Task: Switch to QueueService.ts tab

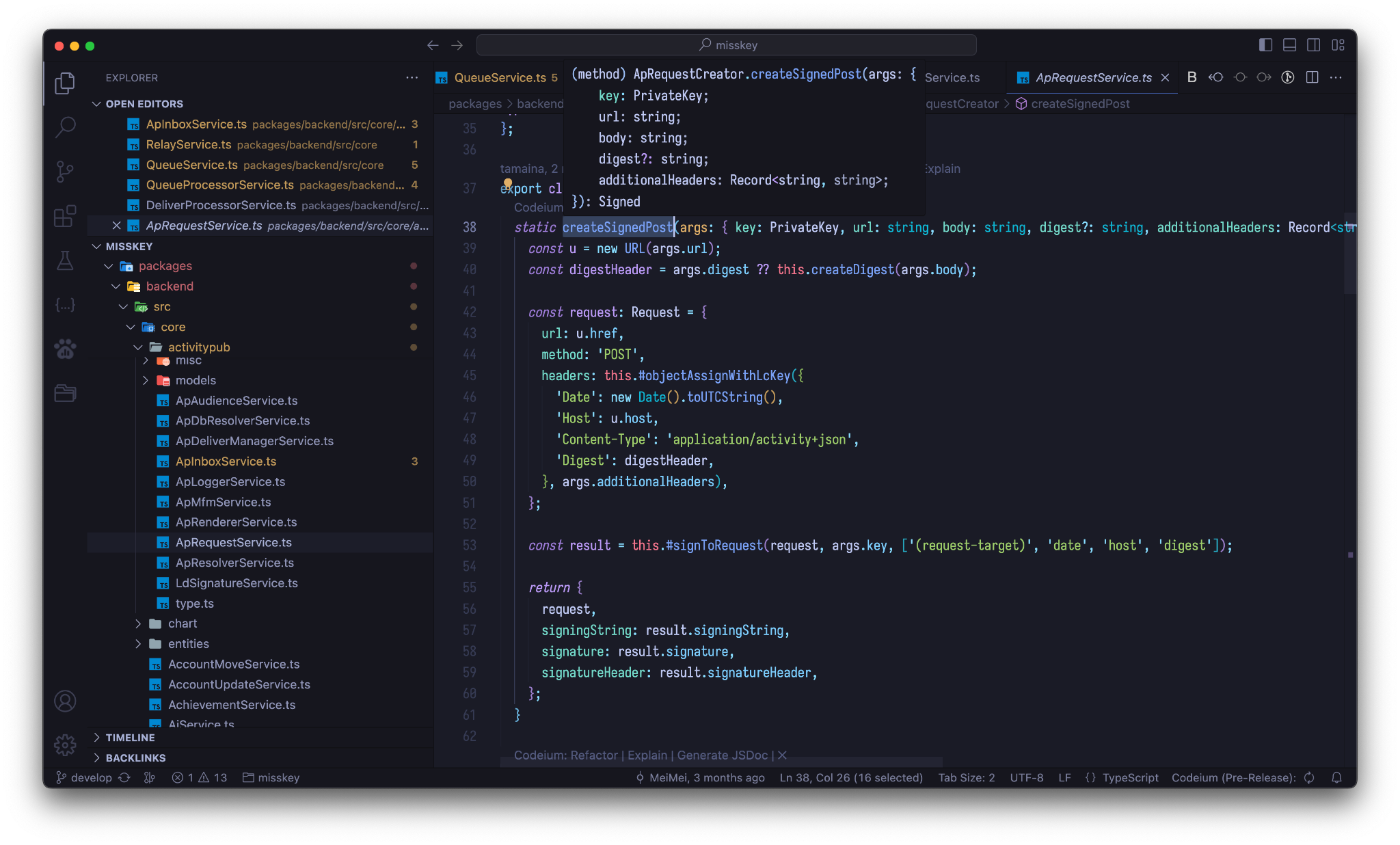Action: [500, 78]
